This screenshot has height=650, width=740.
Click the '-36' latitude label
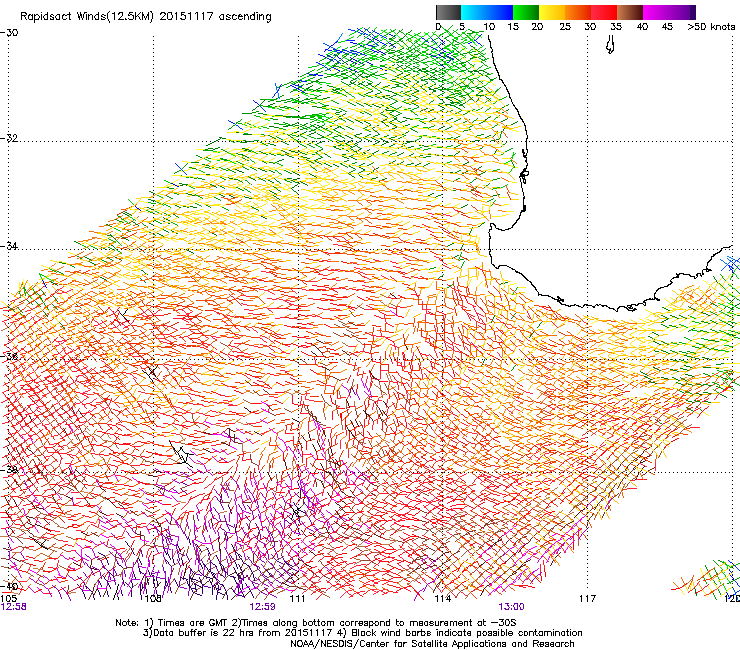point(9,356)
